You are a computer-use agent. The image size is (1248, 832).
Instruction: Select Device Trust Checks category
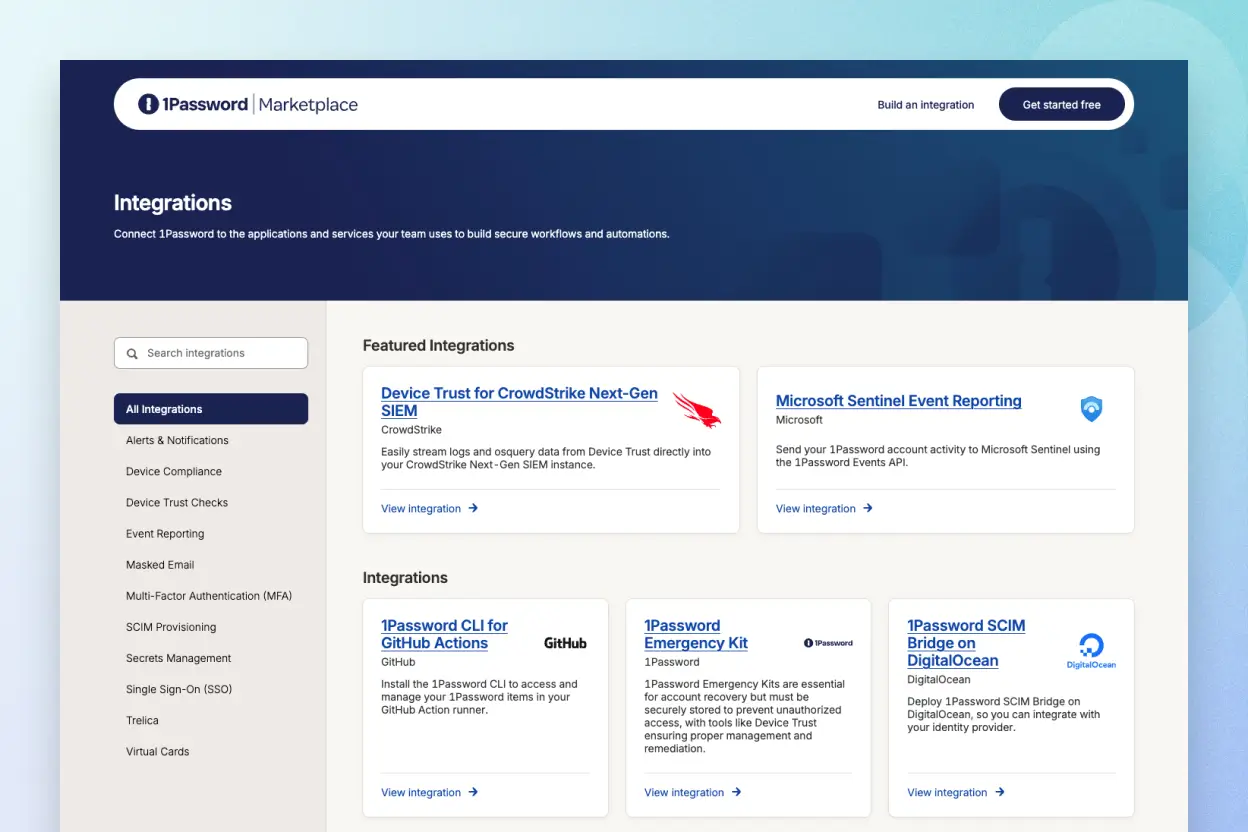pyautogui.click(x=211, y=502)
